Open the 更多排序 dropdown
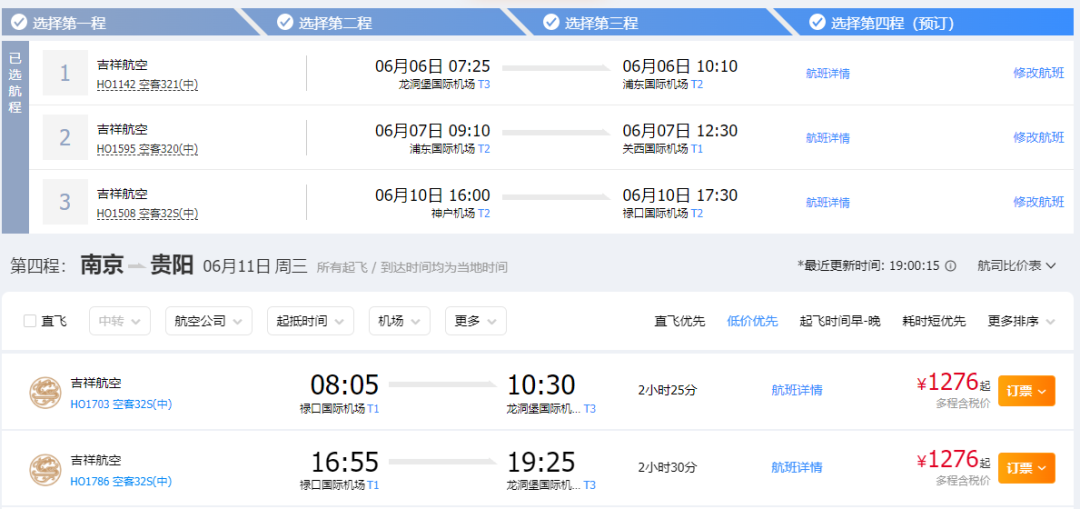This screenshot has height=509, width=1080. [1021, 321]
